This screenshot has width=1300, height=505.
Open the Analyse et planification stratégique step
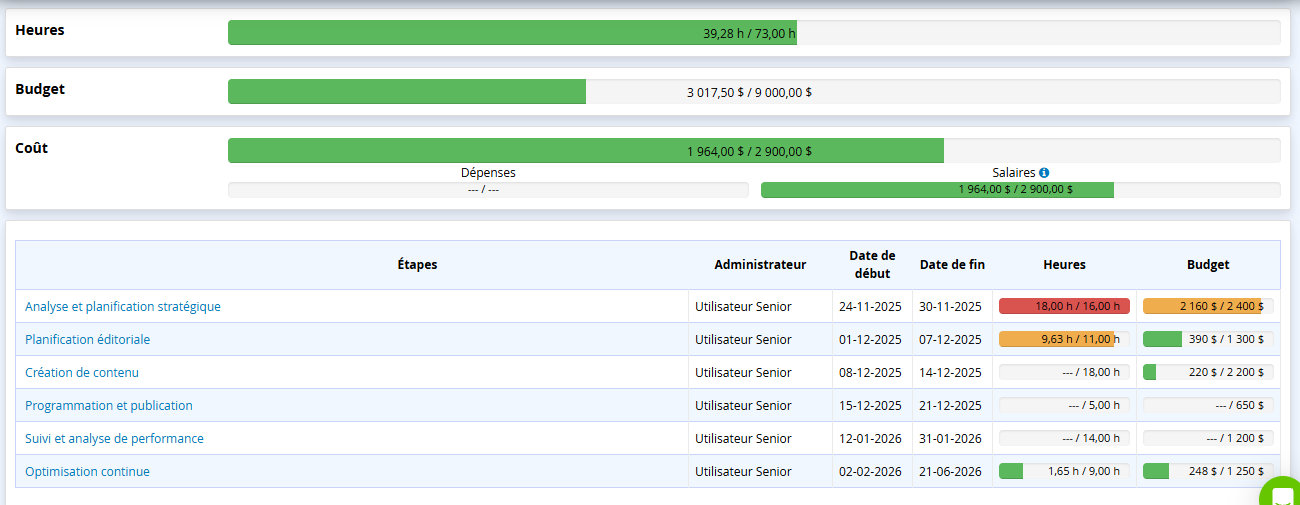[x=123, y=307]
